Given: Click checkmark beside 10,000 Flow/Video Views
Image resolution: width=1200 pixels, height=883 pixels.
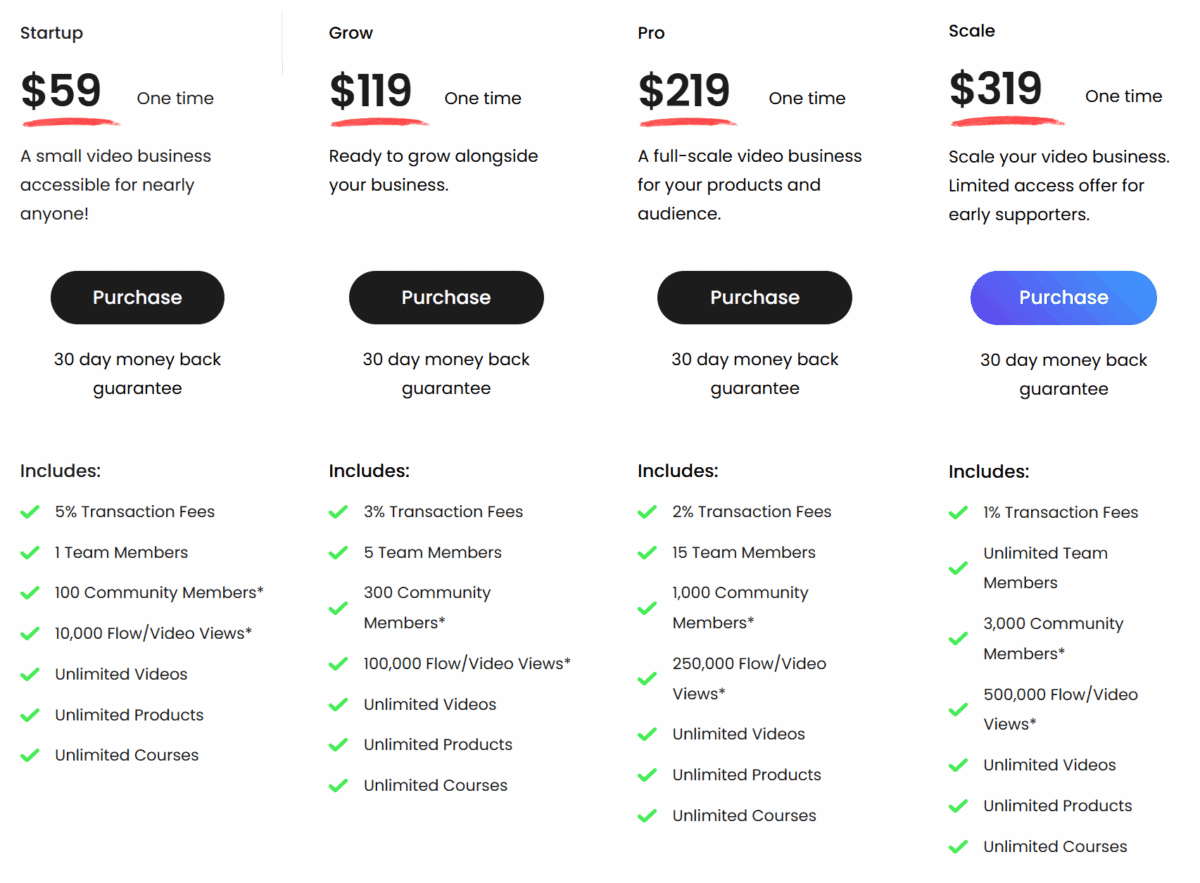Looking at the screenshot, I should pos(30,634).
